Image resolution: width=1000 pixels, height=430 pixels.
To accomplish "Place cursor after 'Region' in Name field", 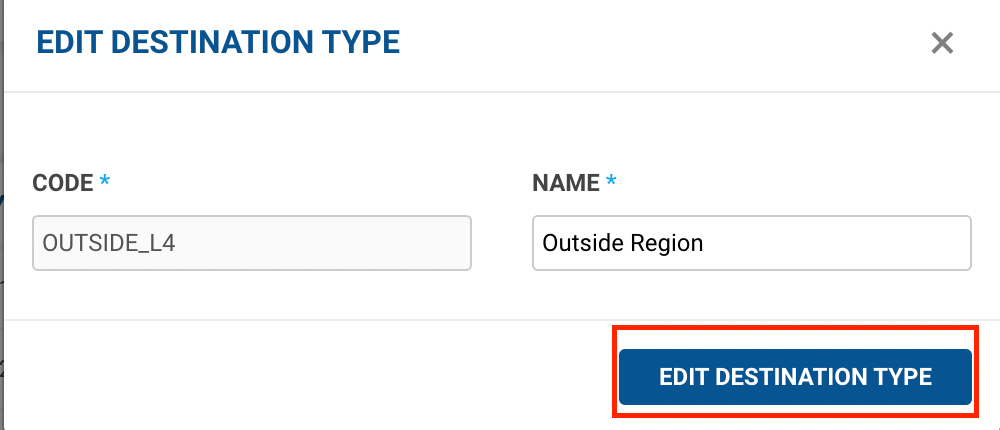I will coord(705,243).
